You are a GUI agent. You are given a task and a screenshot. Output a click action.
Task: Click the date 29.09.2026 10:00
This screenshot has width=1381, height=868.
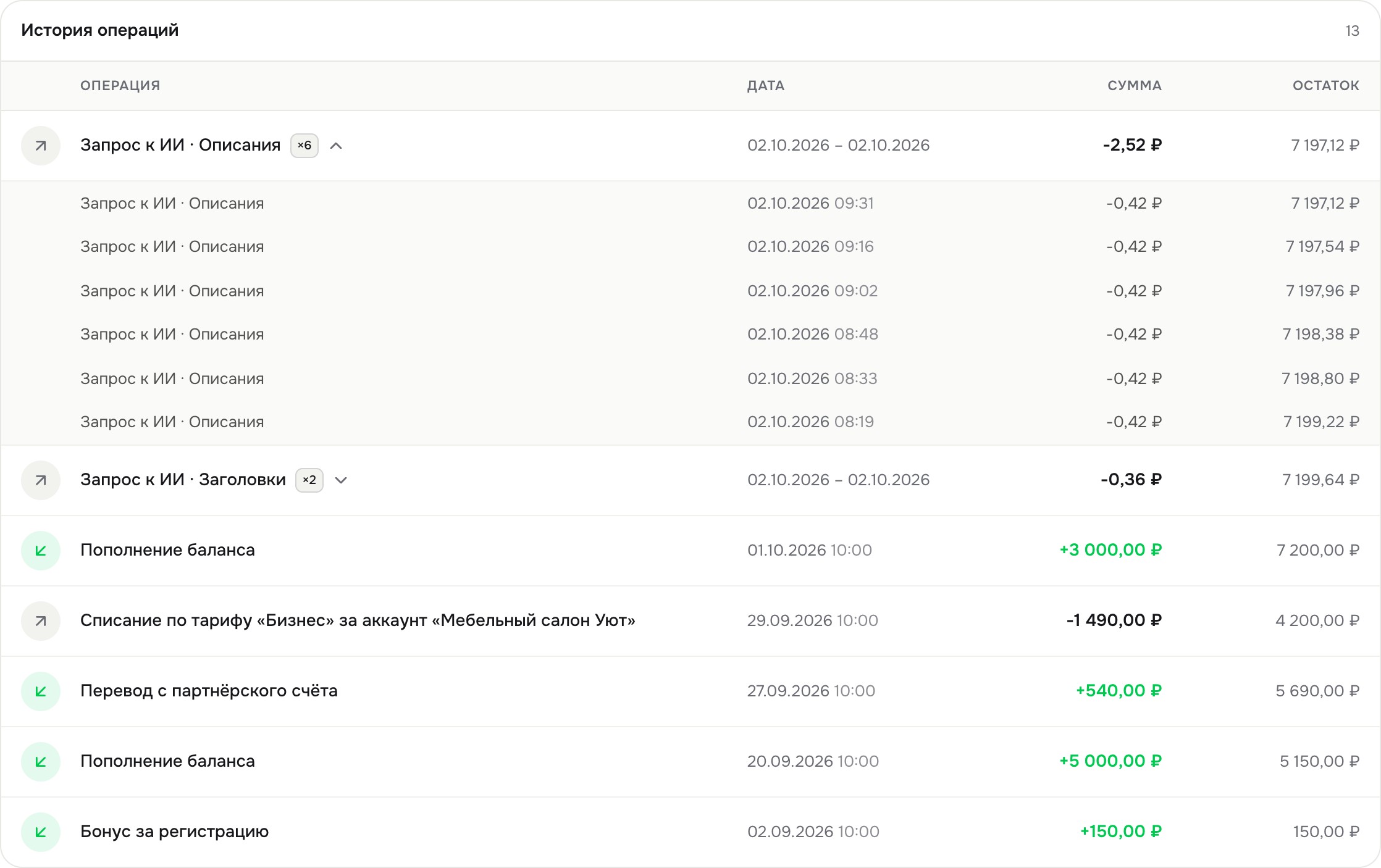pos(812,620)
